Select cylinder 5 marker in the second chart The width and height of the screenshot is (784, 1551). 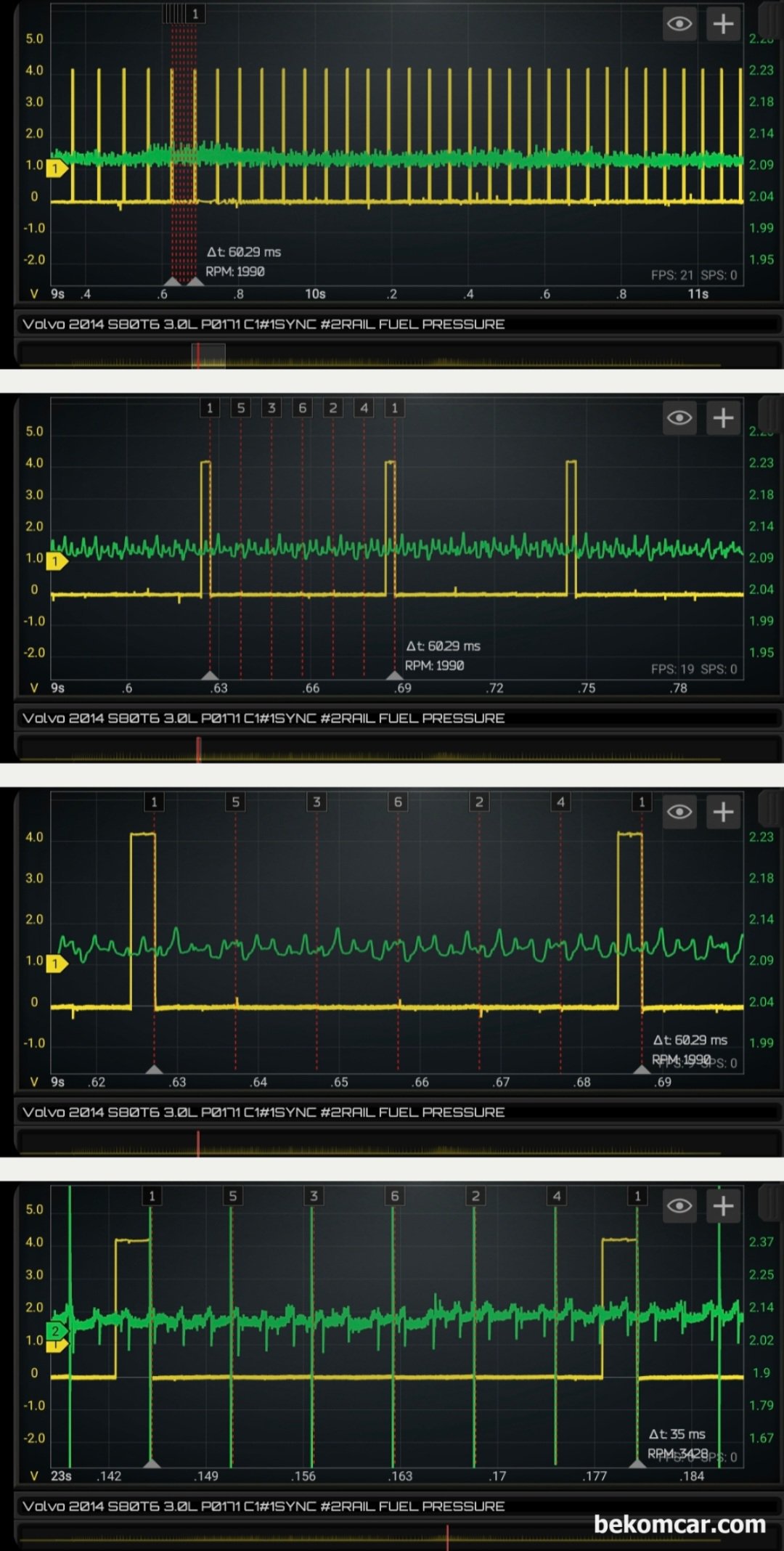(241, 407)
